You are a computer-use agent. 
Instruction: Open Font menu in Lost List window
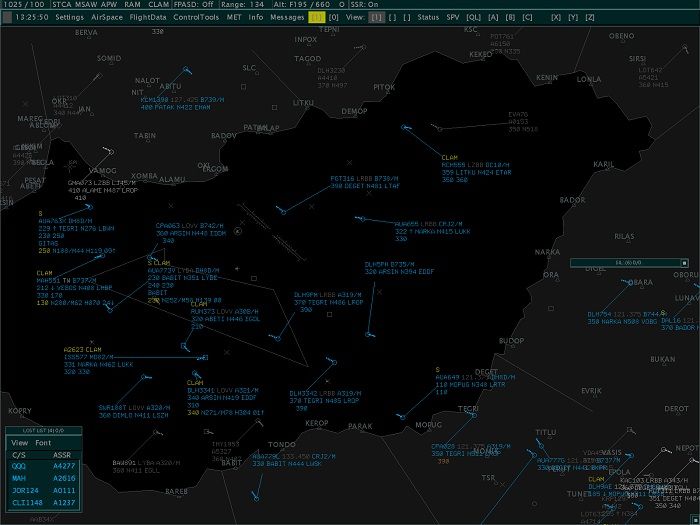tap(43, 443)
